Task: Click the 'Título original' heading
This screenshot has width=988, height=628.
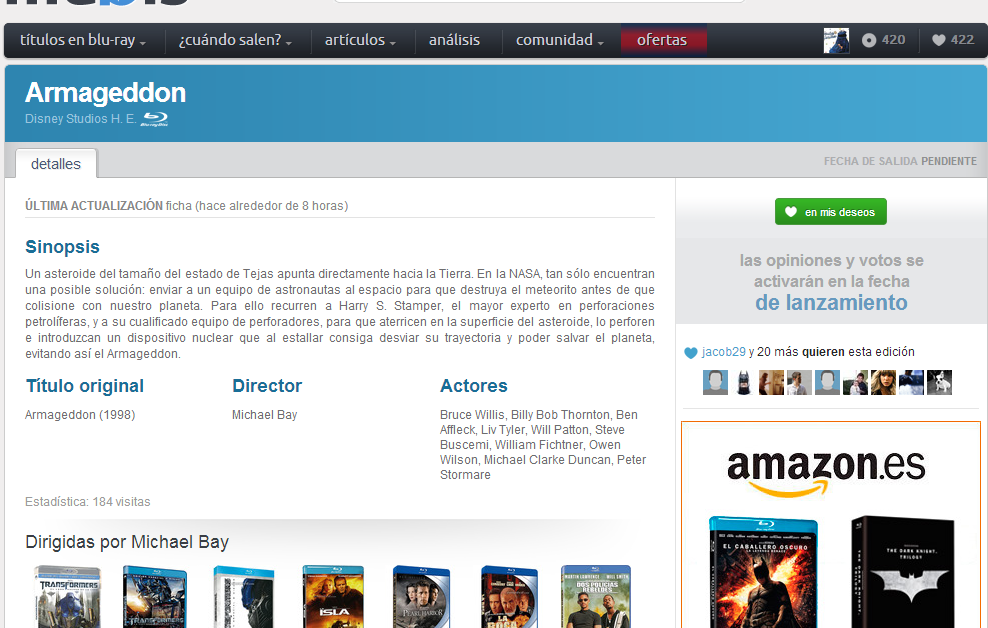Action: [x=84, y=386]
